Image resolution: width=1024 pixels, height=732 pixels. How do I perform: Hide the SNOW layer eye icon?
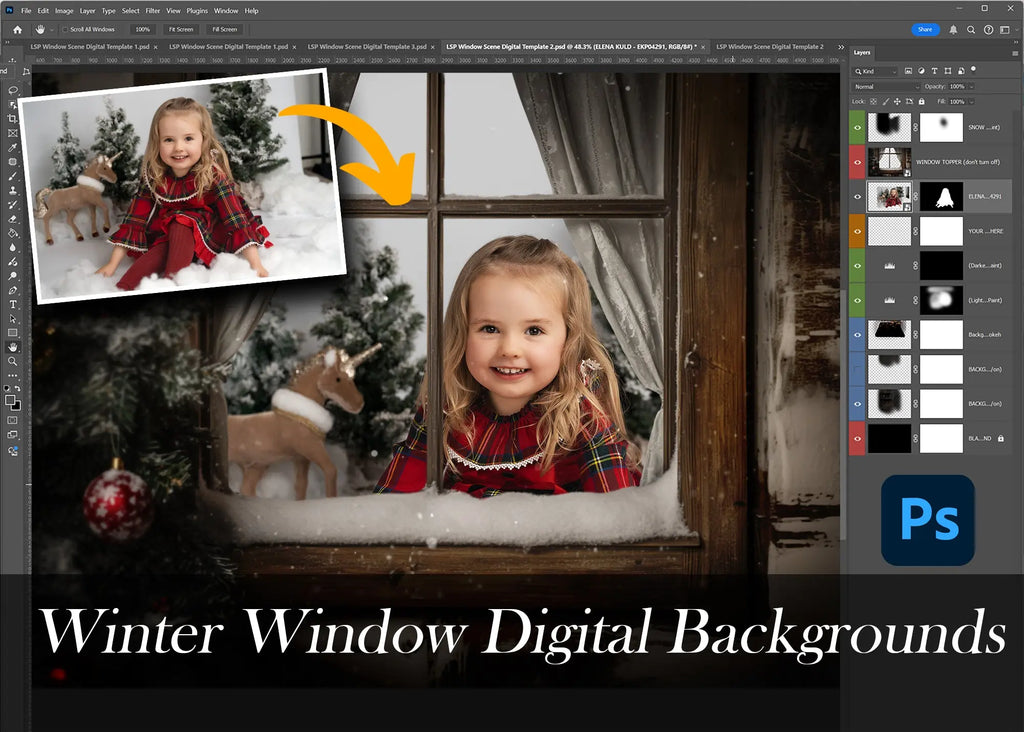point(857,127)
